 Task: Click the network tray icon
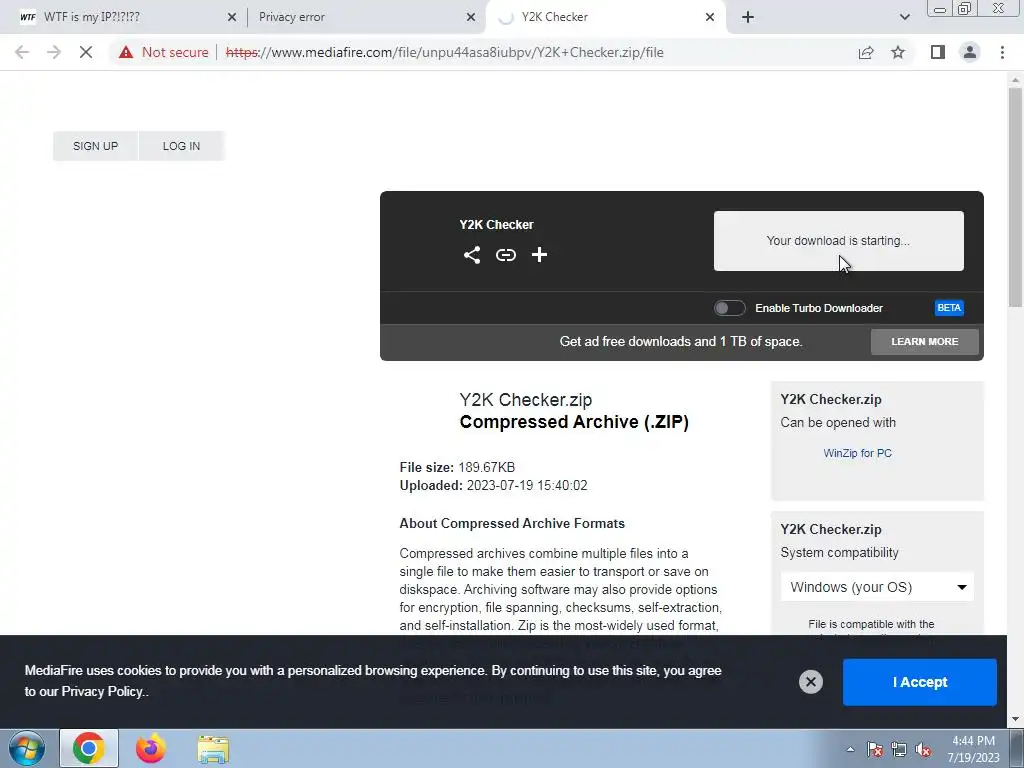point(899,749)
